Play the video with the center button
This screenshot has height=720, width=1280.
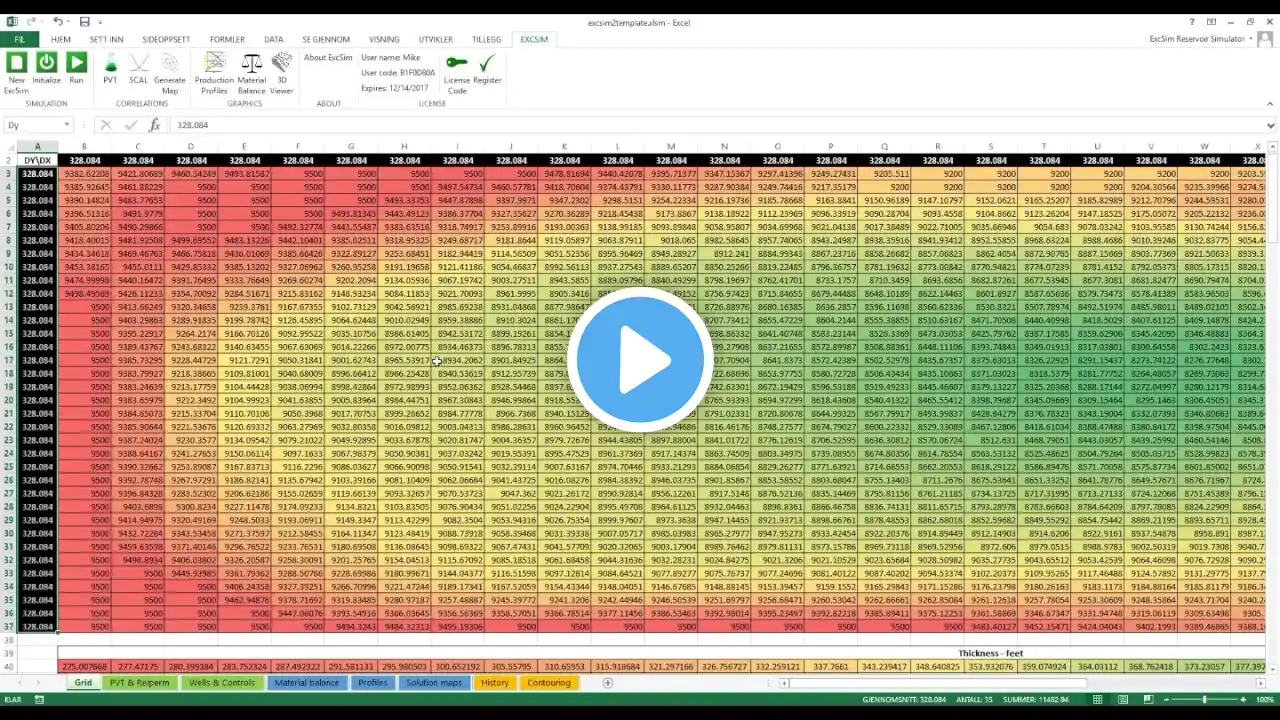640,360
